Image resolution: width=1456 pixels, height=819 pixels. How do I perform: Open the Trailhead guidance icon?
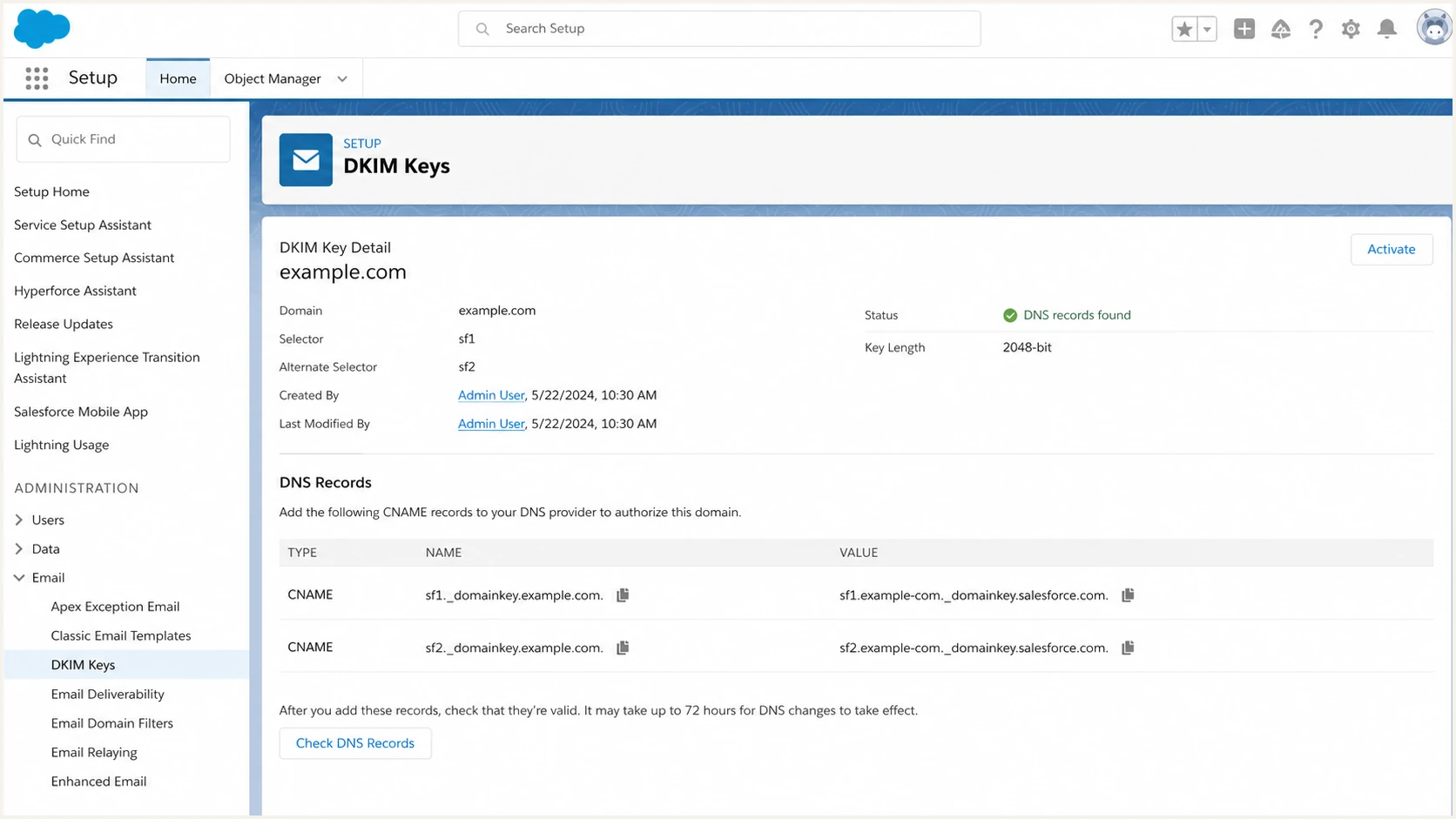1280,29
